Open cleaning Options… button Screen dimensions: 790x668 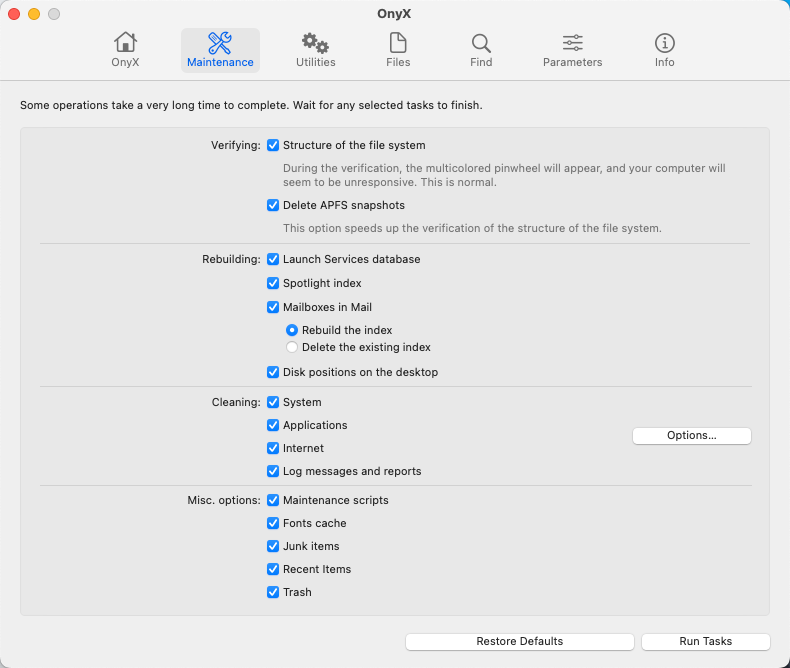692,436
